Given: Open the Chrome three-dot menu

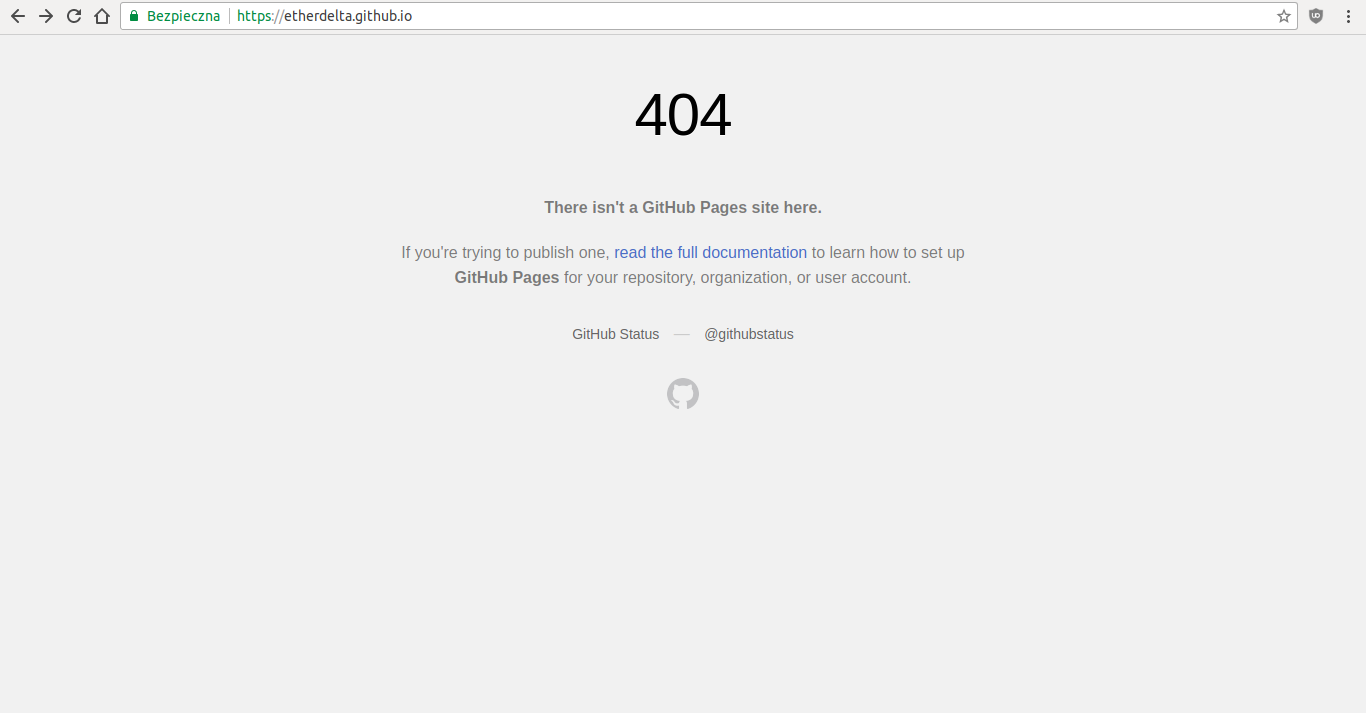Looking at the screenshot, I should click(x=1346, y=16).
